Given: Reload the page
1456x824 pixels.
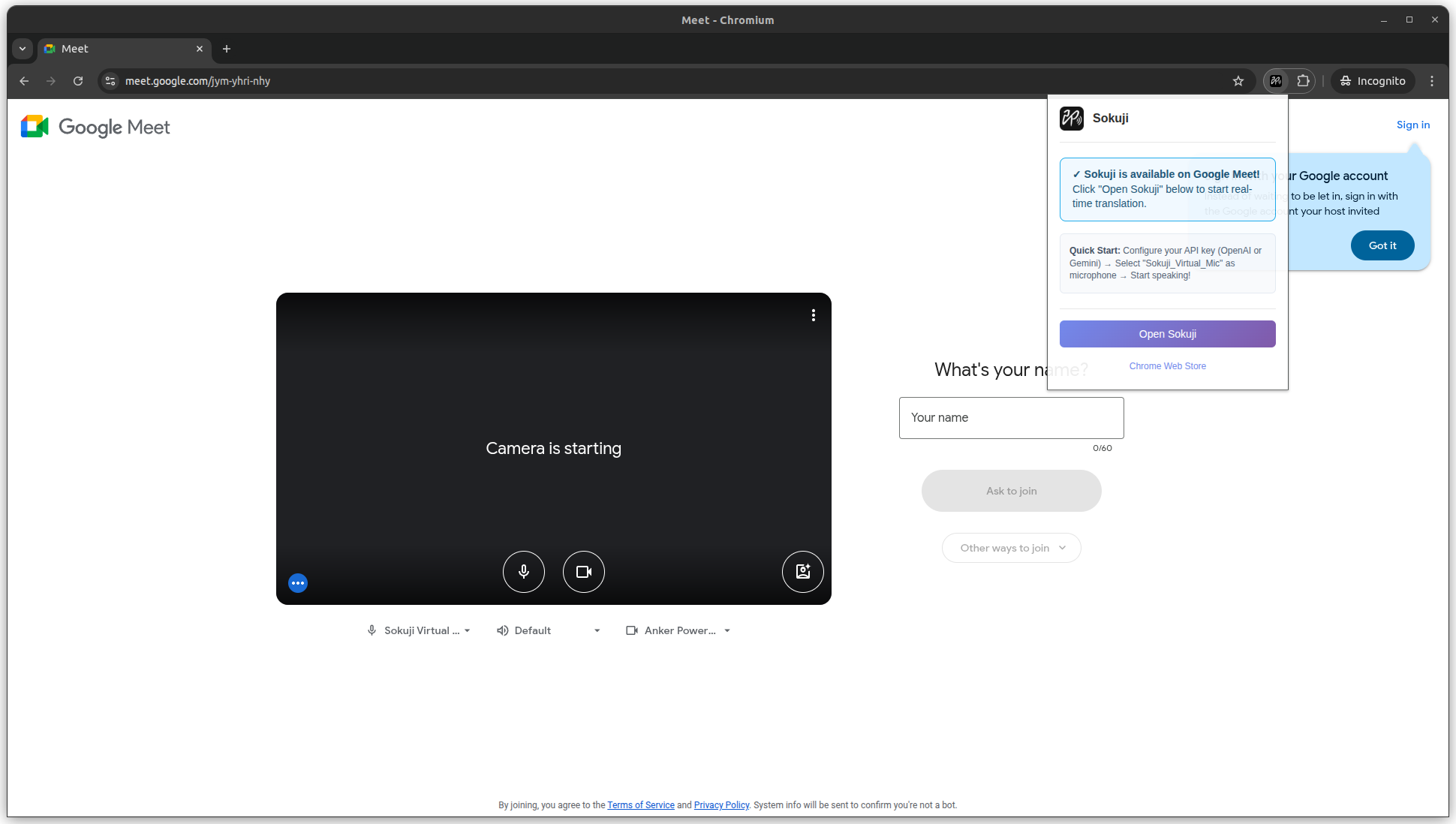Looking at the screenshot, I should click(78, 81).
